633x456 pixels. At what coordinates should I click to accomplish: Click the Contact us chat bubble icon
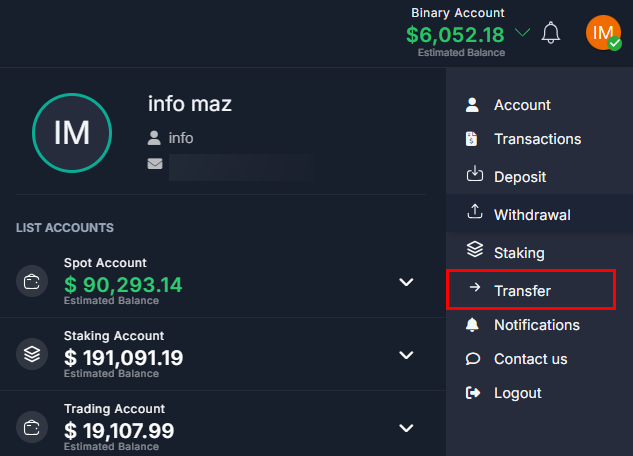[474, 359]
